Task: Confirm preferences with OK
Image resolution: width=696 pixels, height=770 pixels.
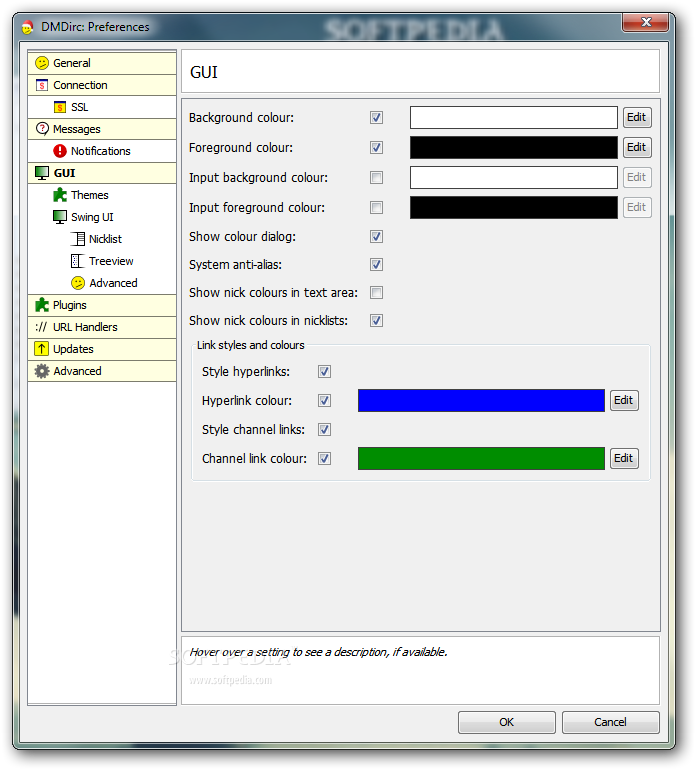Action: coord(506,722)
